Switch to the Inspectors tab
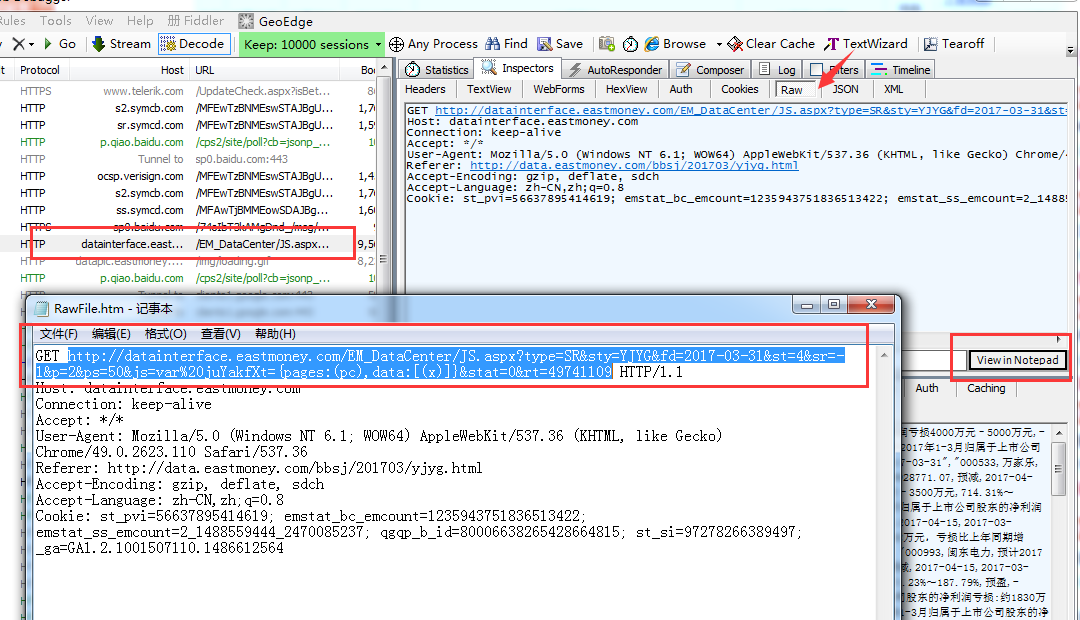Viewport: 1080px width, 620px height. tap(518, 68)
